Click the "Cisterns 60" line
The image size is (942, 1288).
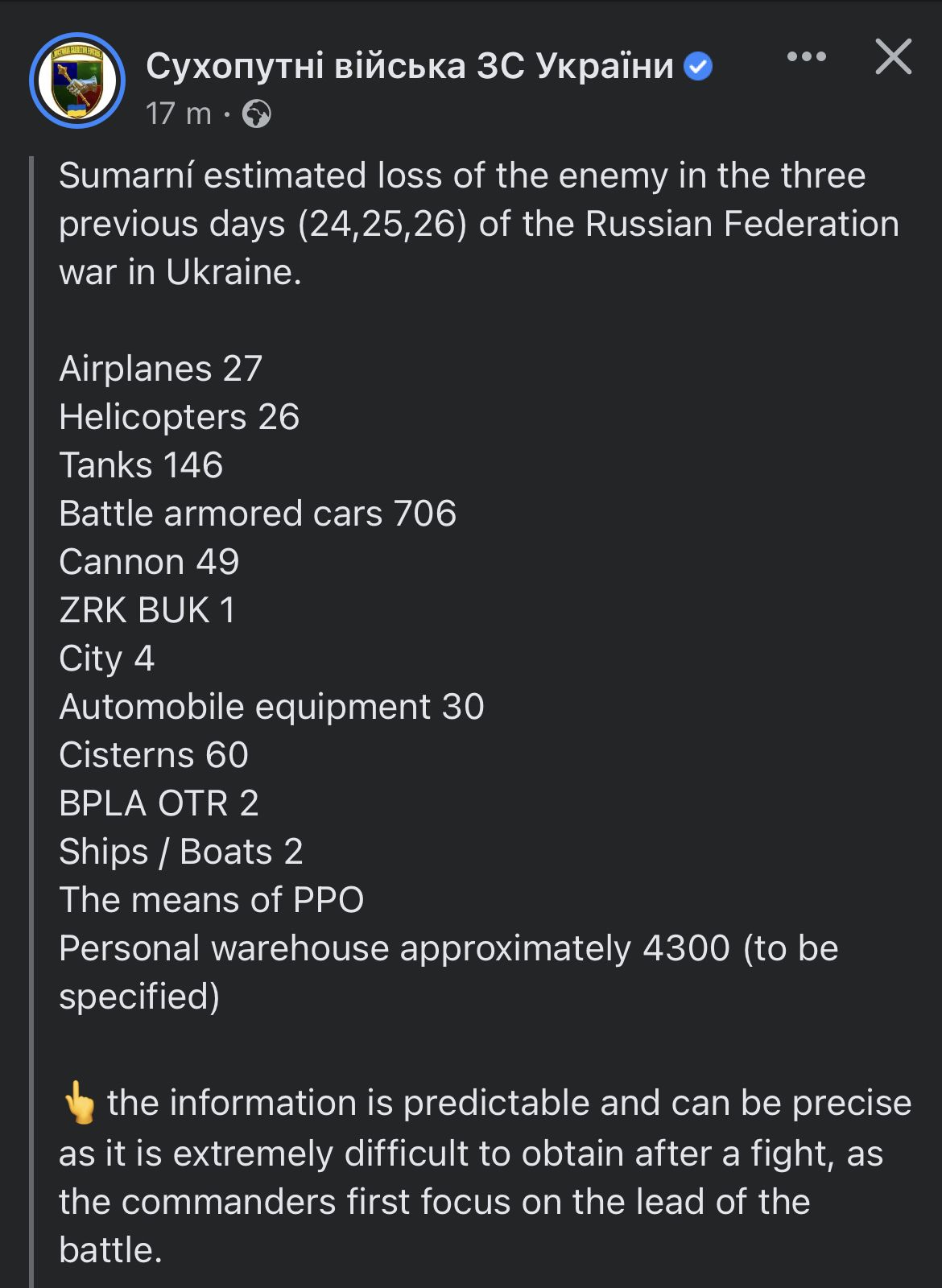click(x=154, y=755)
